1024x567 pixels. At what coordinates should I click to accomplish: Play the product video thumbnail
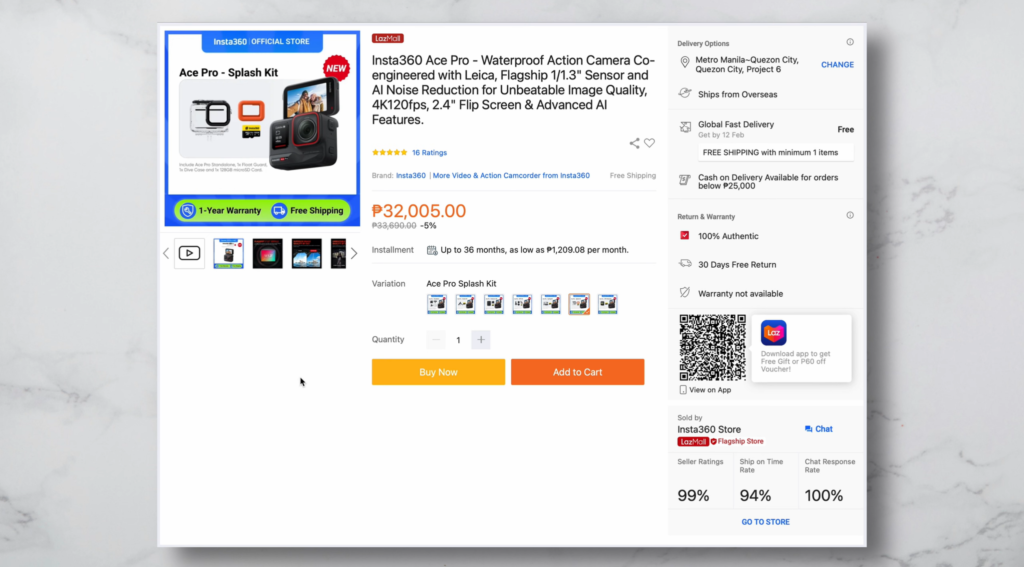189,253
